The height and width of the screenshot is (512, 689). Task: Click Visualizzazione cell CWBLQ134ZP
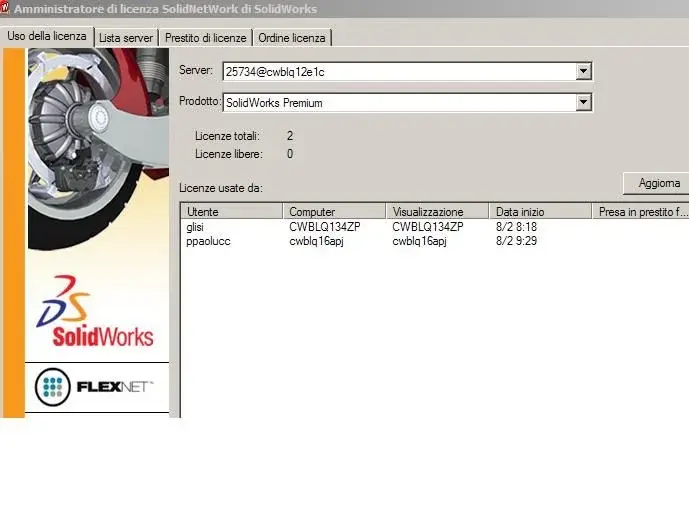pyautogui.click(x=428, y=227)
